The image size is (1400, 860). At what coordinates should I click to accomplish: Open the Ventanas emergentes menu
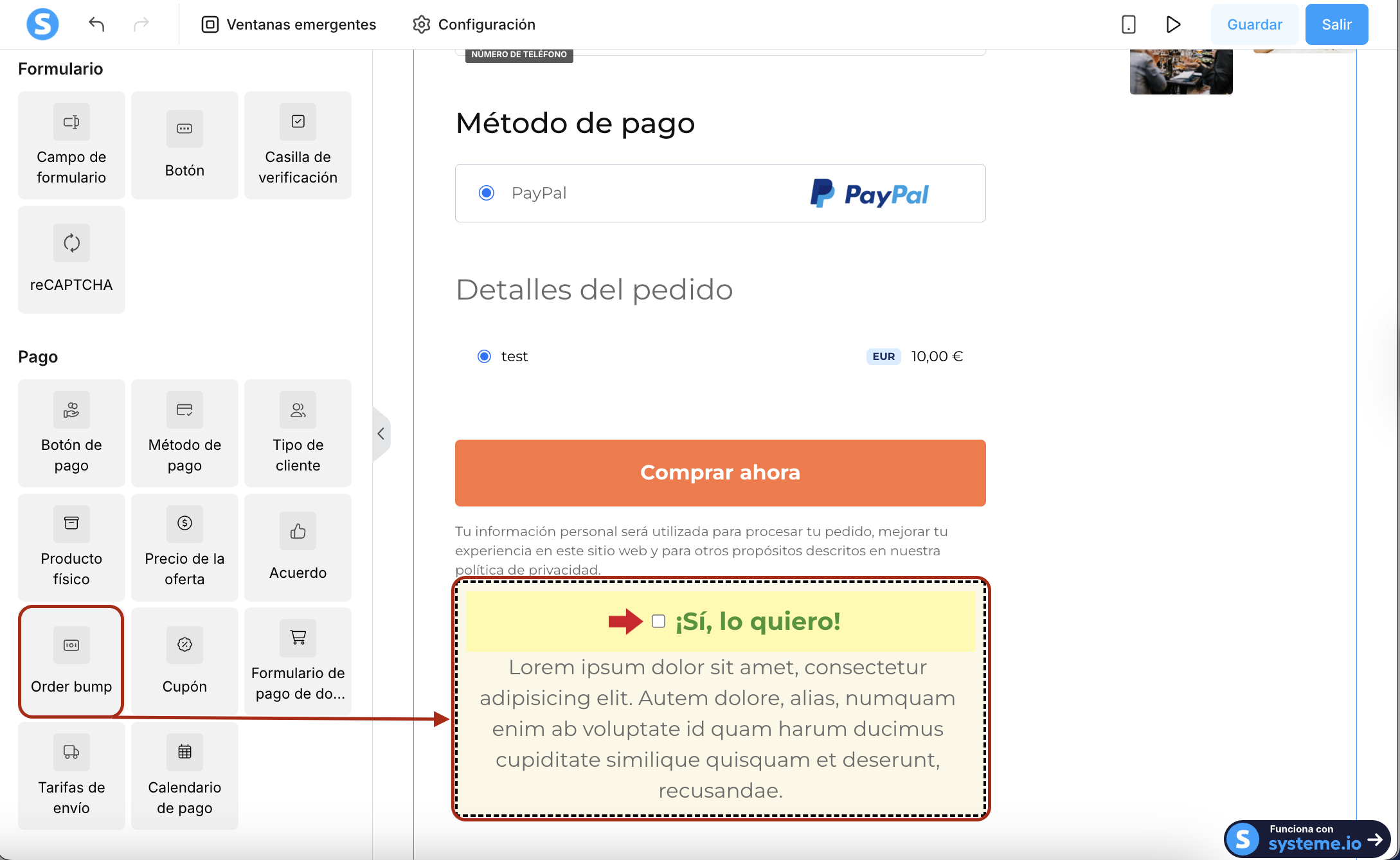pos(289,24)
